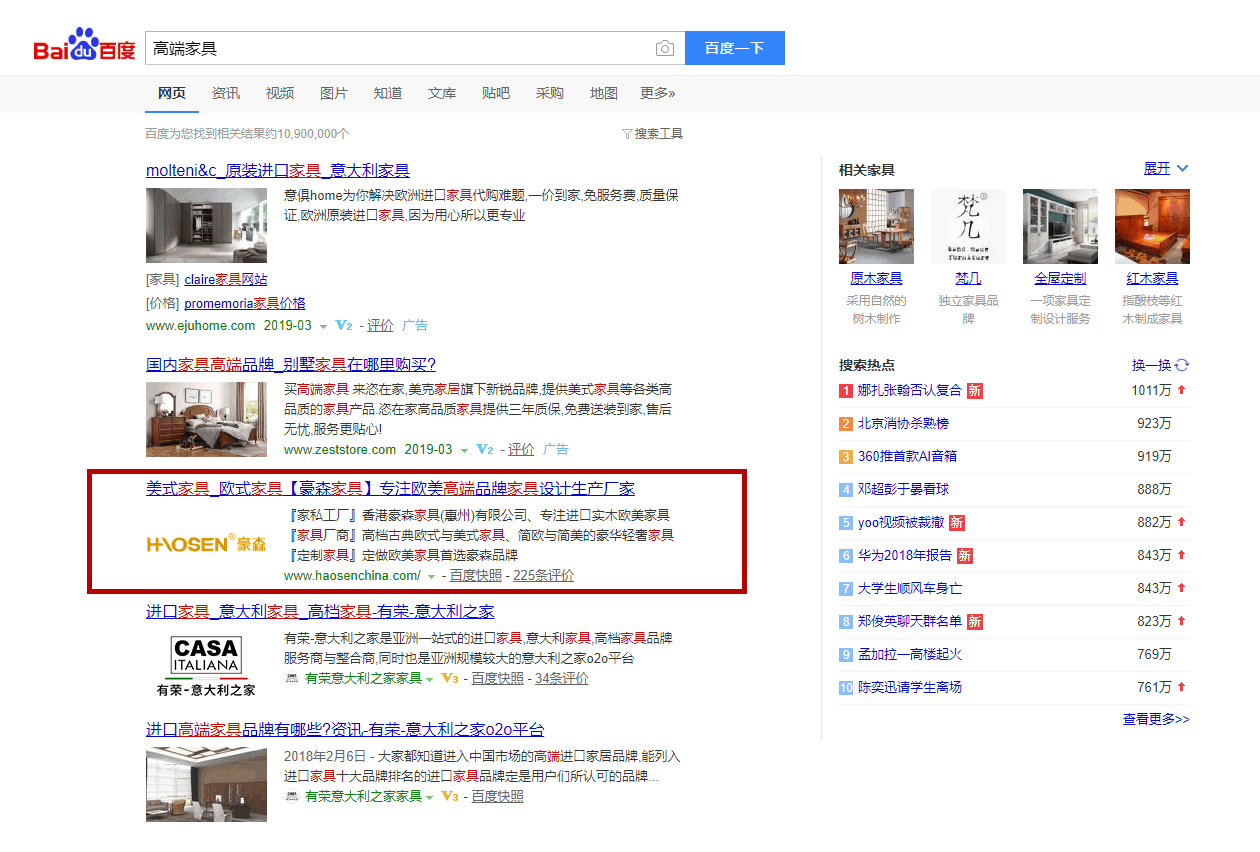Expand dropdown arrow after zeststore.com 2019-03
Screen dimensions: 1260x852
tap(465, 451)
